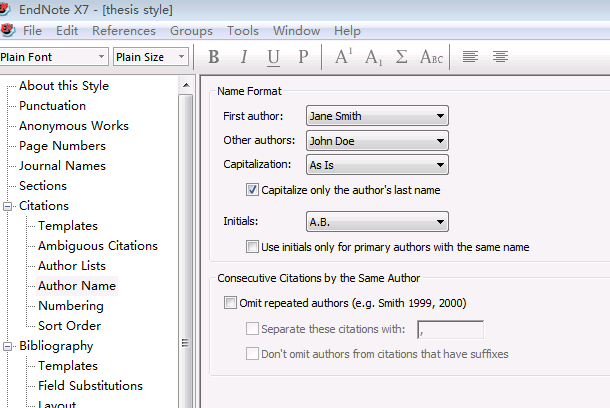The width and height of the screenshot is (610, 408).
Task: Select About this Style in tree
Action: click(64, 86)
